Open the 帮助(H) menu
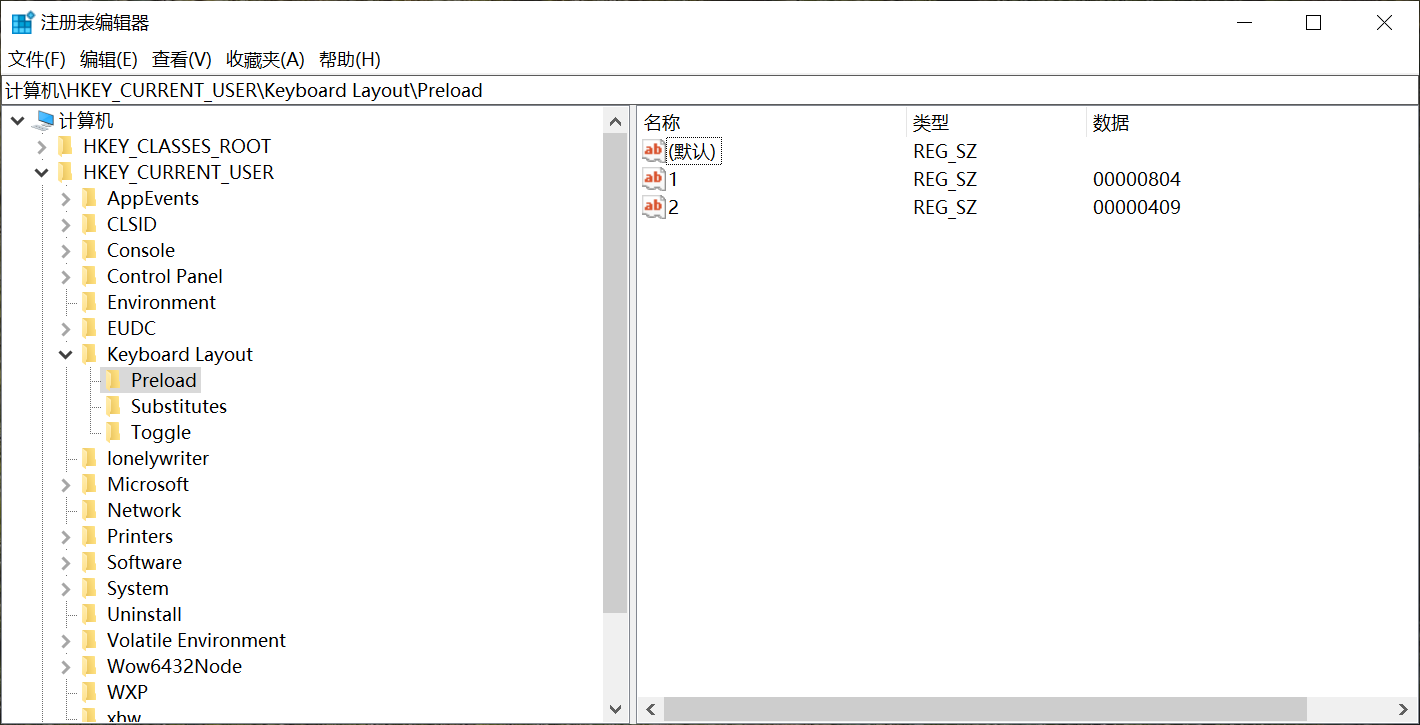1420x725 pixels. (350, 60)
